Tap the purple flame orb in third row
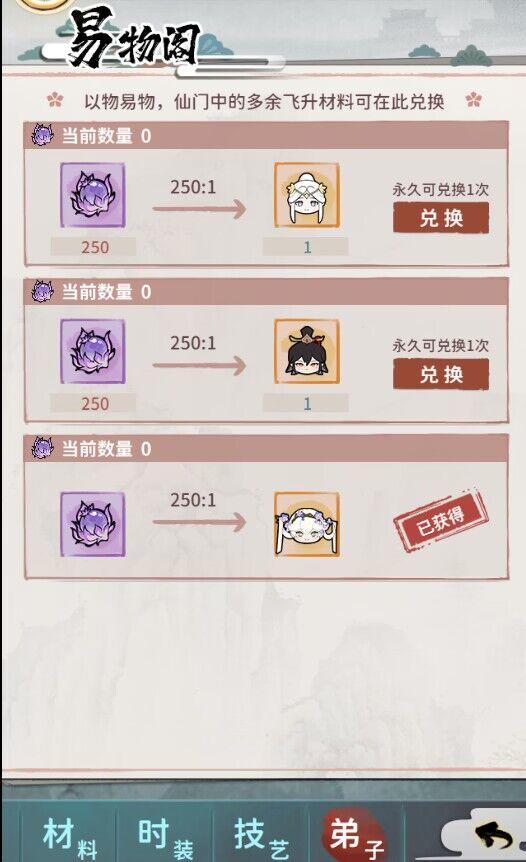The width and height of the screenshot is (526, 862). 92,524
